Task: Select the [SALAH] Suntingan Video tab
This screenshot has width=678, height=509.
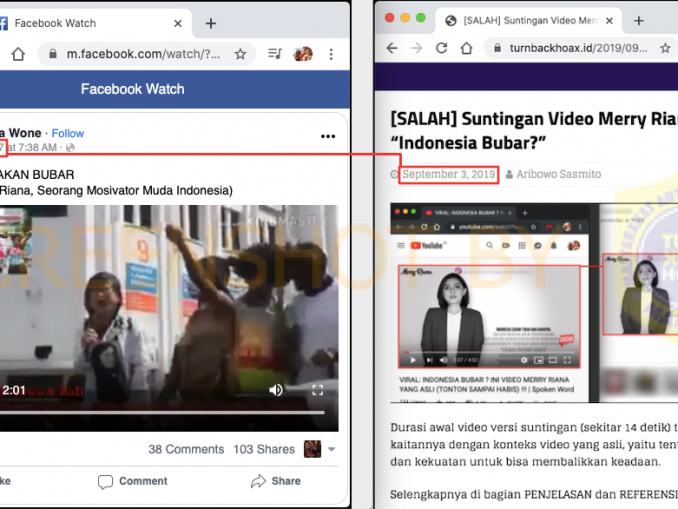Action: 530,21
